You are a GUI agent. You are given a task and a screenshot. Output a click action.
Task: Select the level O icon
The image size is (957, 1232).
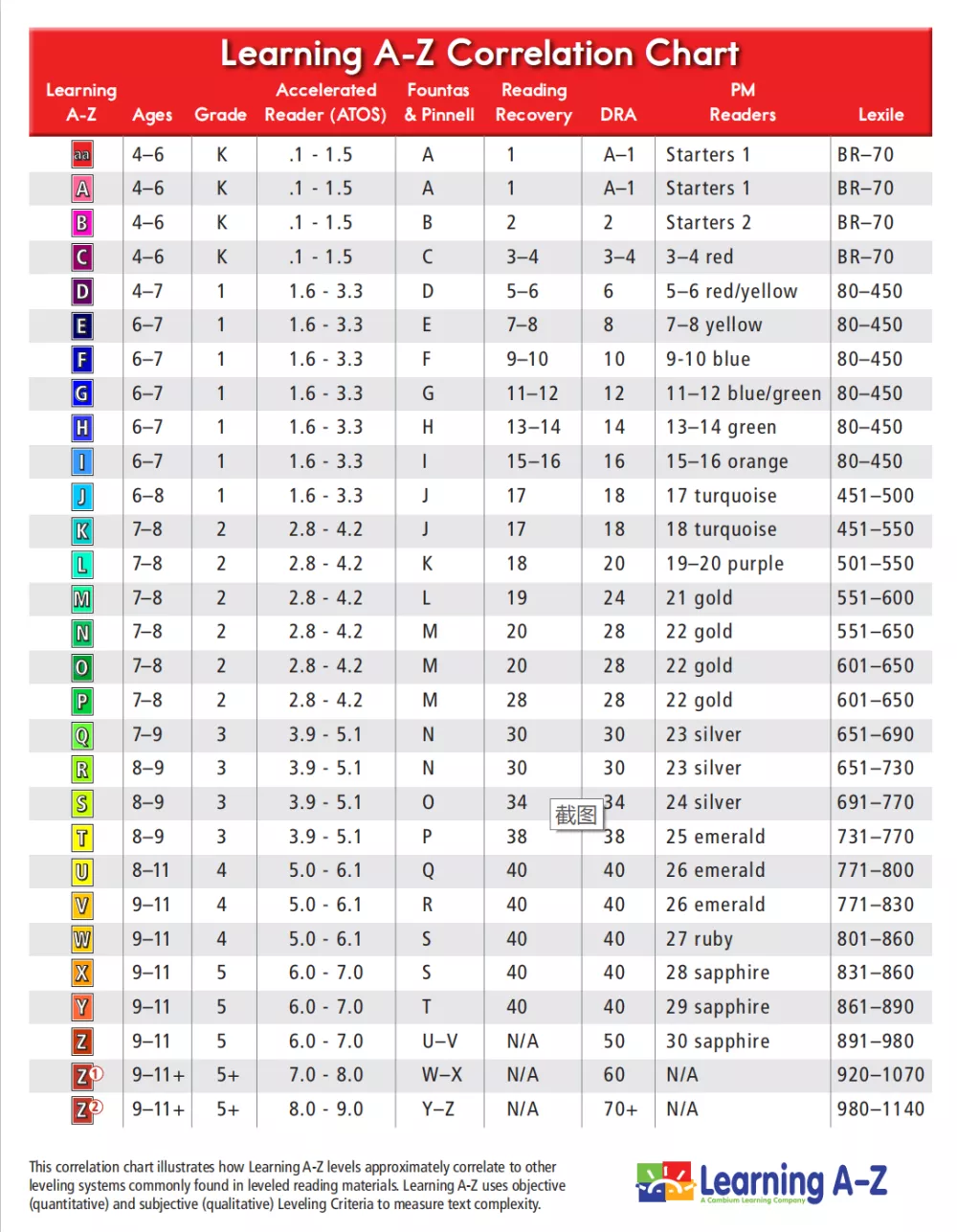pos(82,666)
